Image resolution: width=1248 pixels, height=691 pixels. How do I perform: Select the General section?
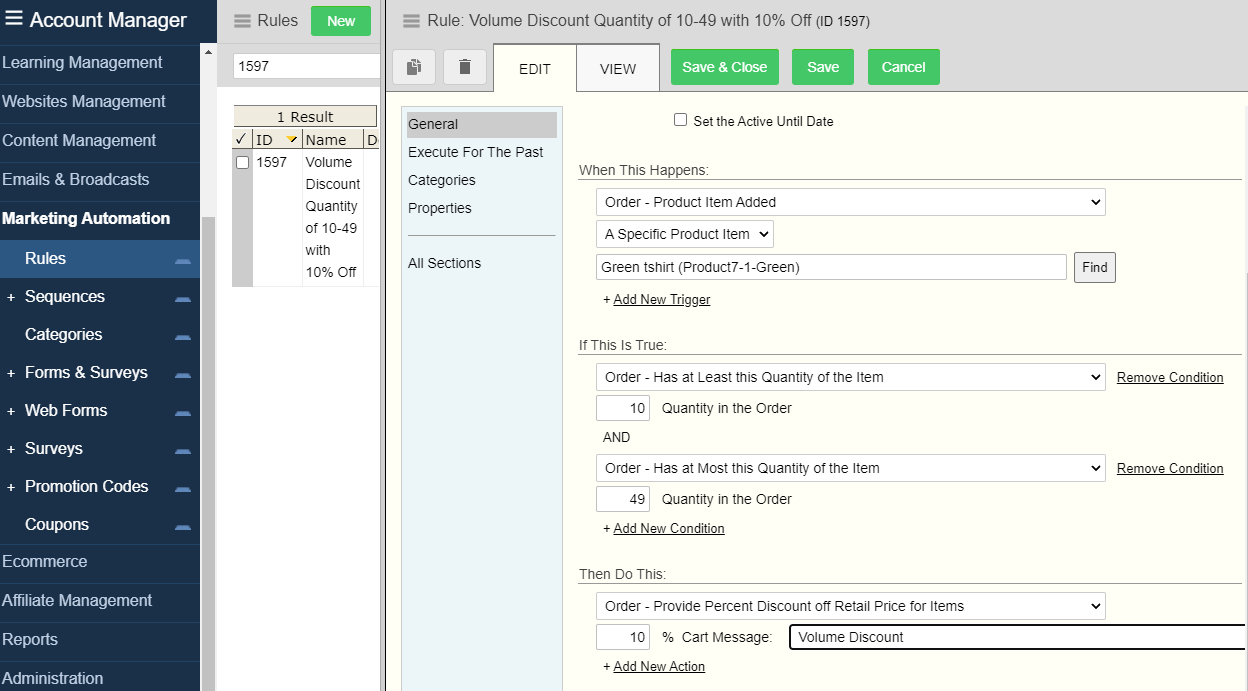482,125
